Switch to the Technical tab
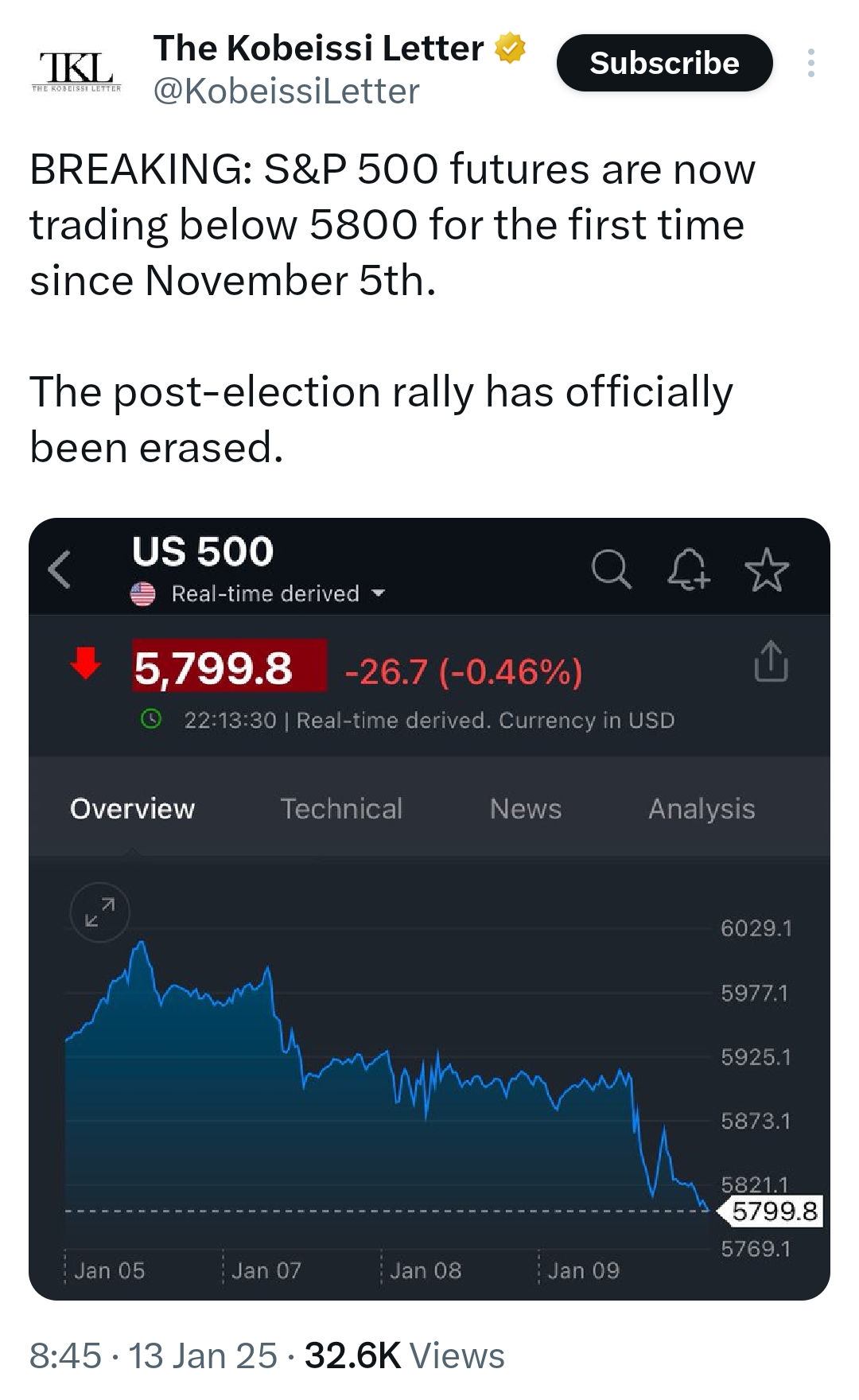The height and width of the screenshot is (1400, 859). coord(342,809)
